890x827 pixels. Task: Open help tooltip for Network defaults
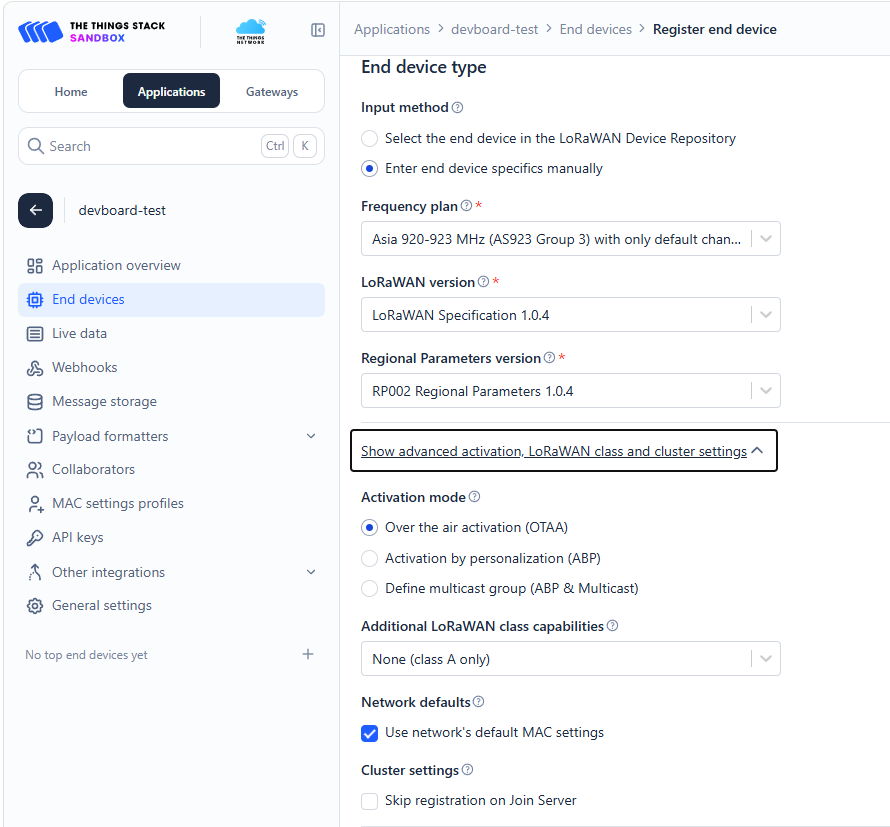[x=478, y=702]
